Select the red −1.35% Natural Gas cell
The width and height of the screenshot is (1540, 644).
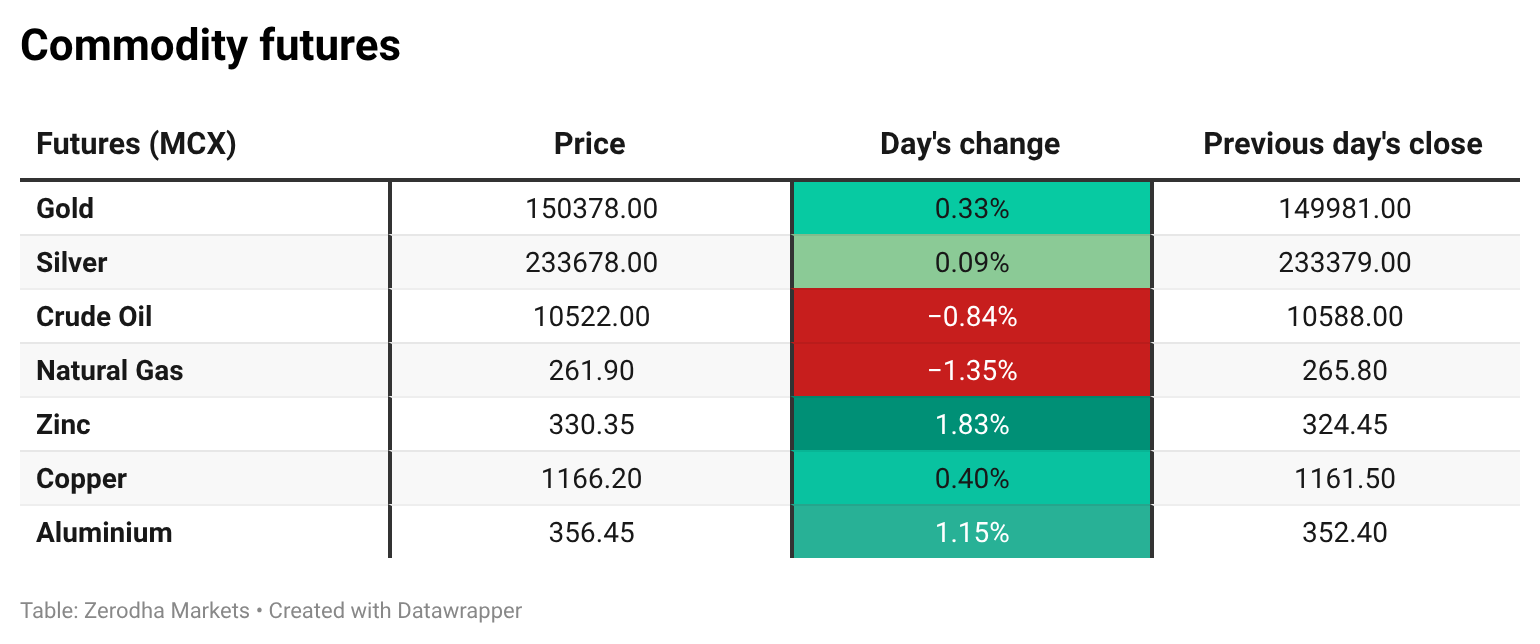[x=972, y=371]
